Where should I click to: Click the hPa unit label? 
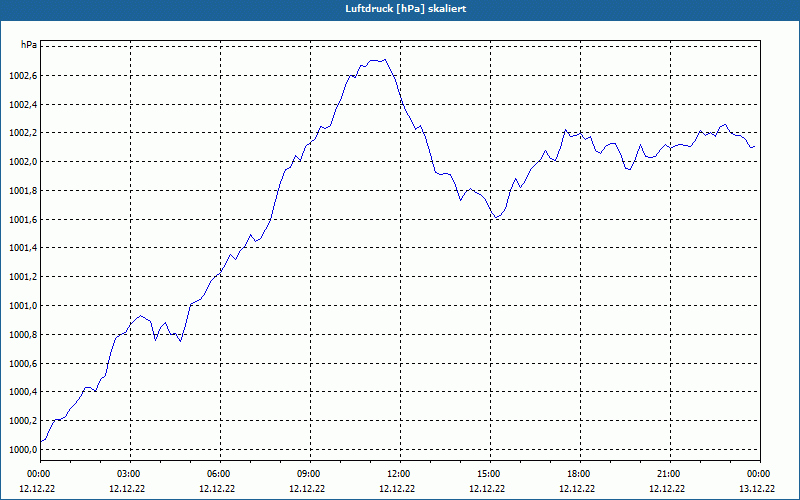(29, 45)
